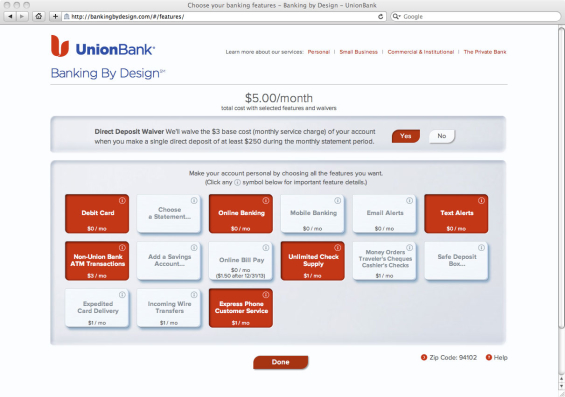565x397 pixels.
Task: Click the UnionBank logo
Action: (103, 46)
